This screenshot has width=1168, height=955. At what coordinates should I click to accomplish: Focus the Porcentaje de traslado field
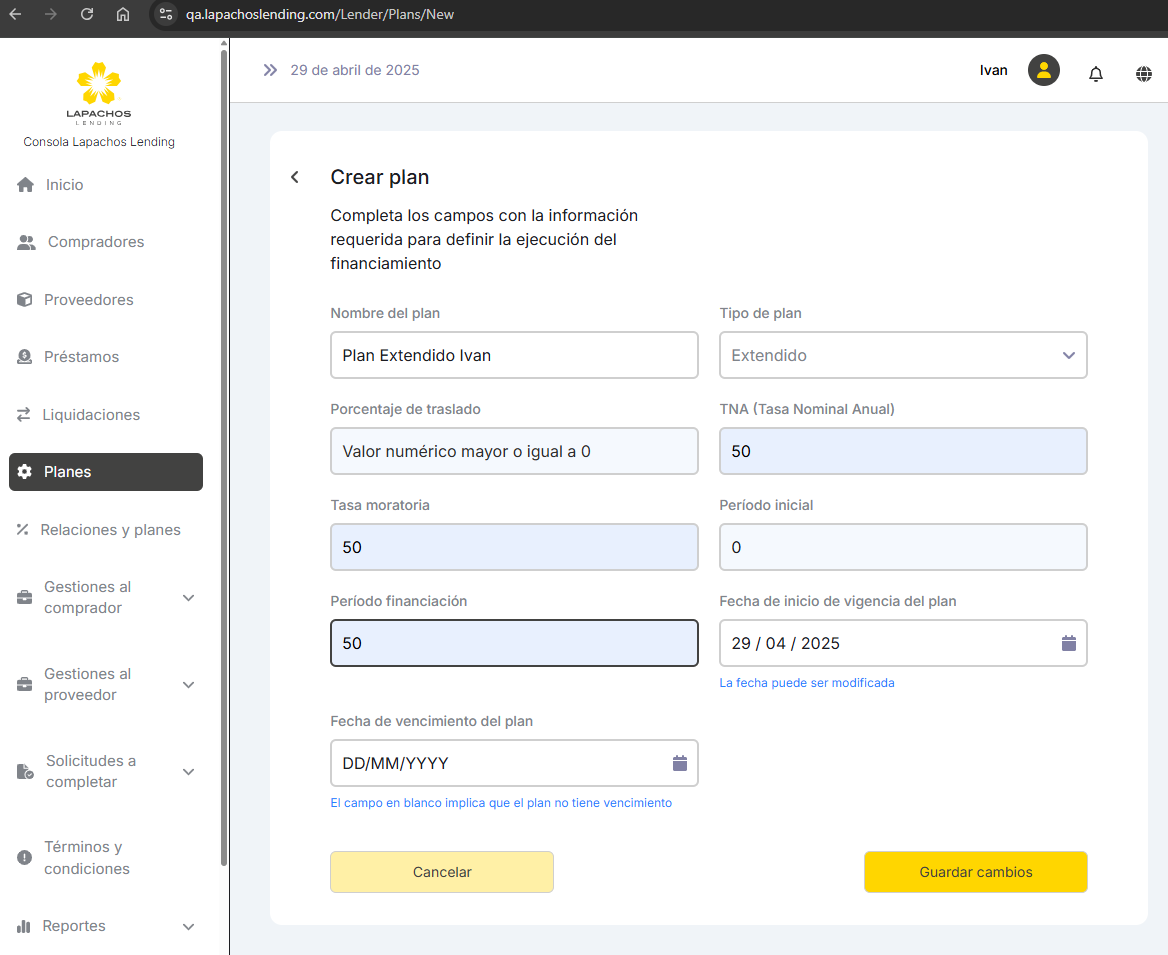(514, 451)
